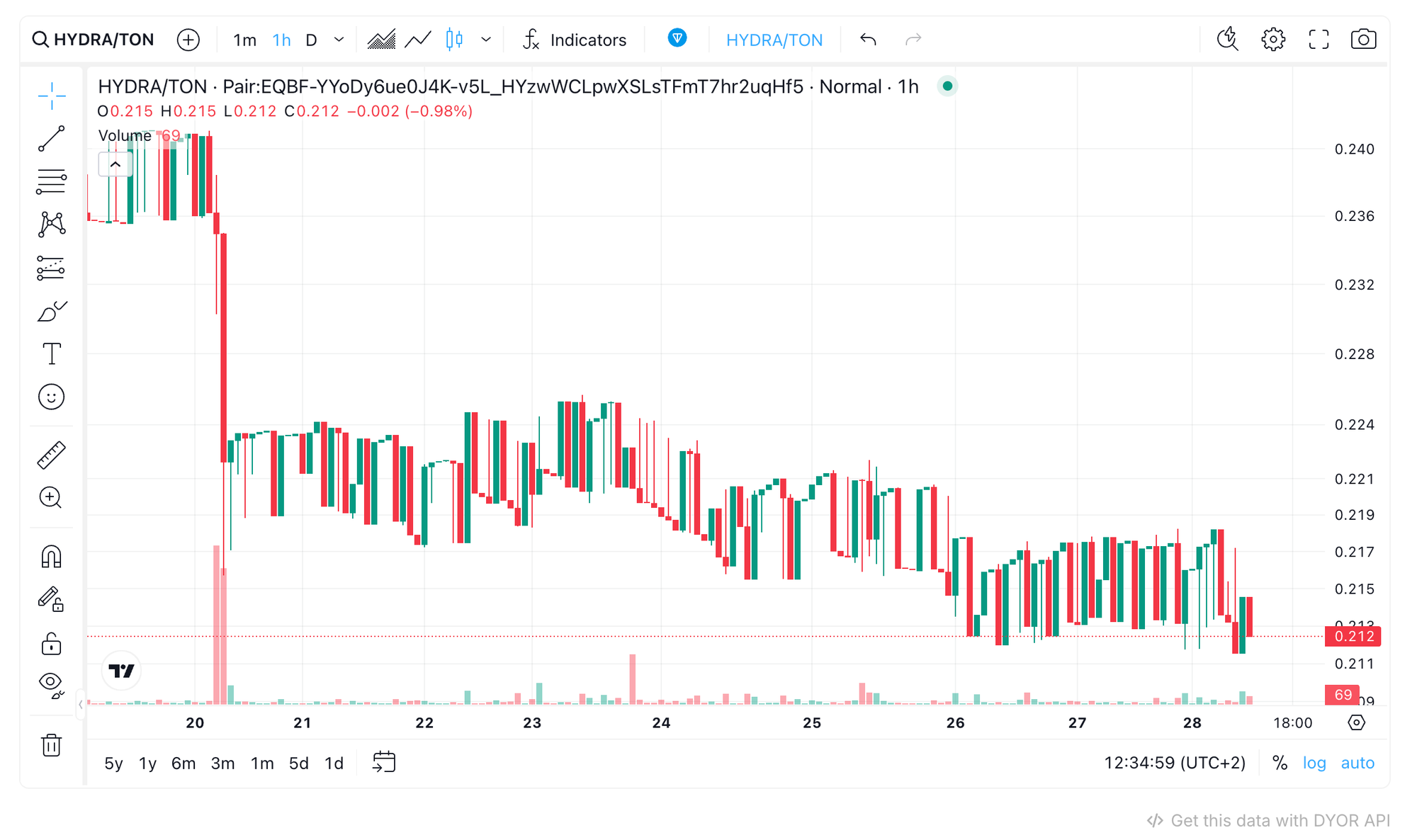
Task: Select the forecasting and measurement tool
Action: [x=52, y=268]
